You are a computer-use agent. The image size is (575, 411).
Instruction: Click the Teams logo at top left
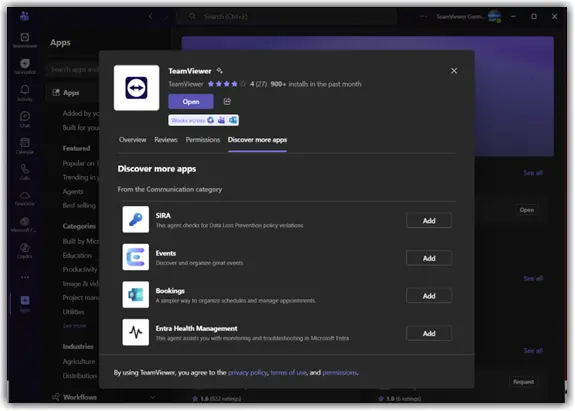point(25,16)
